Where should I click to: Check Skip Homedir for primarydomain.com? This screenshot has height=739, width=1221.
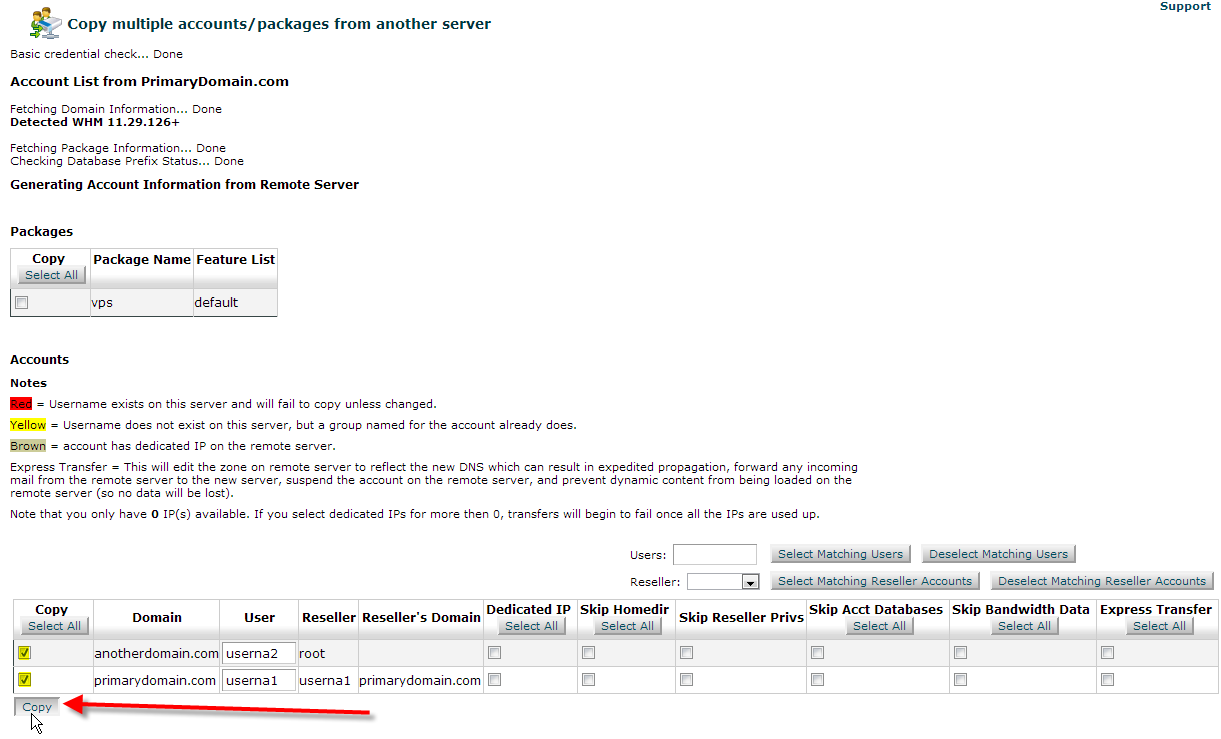tap(589, 680)
